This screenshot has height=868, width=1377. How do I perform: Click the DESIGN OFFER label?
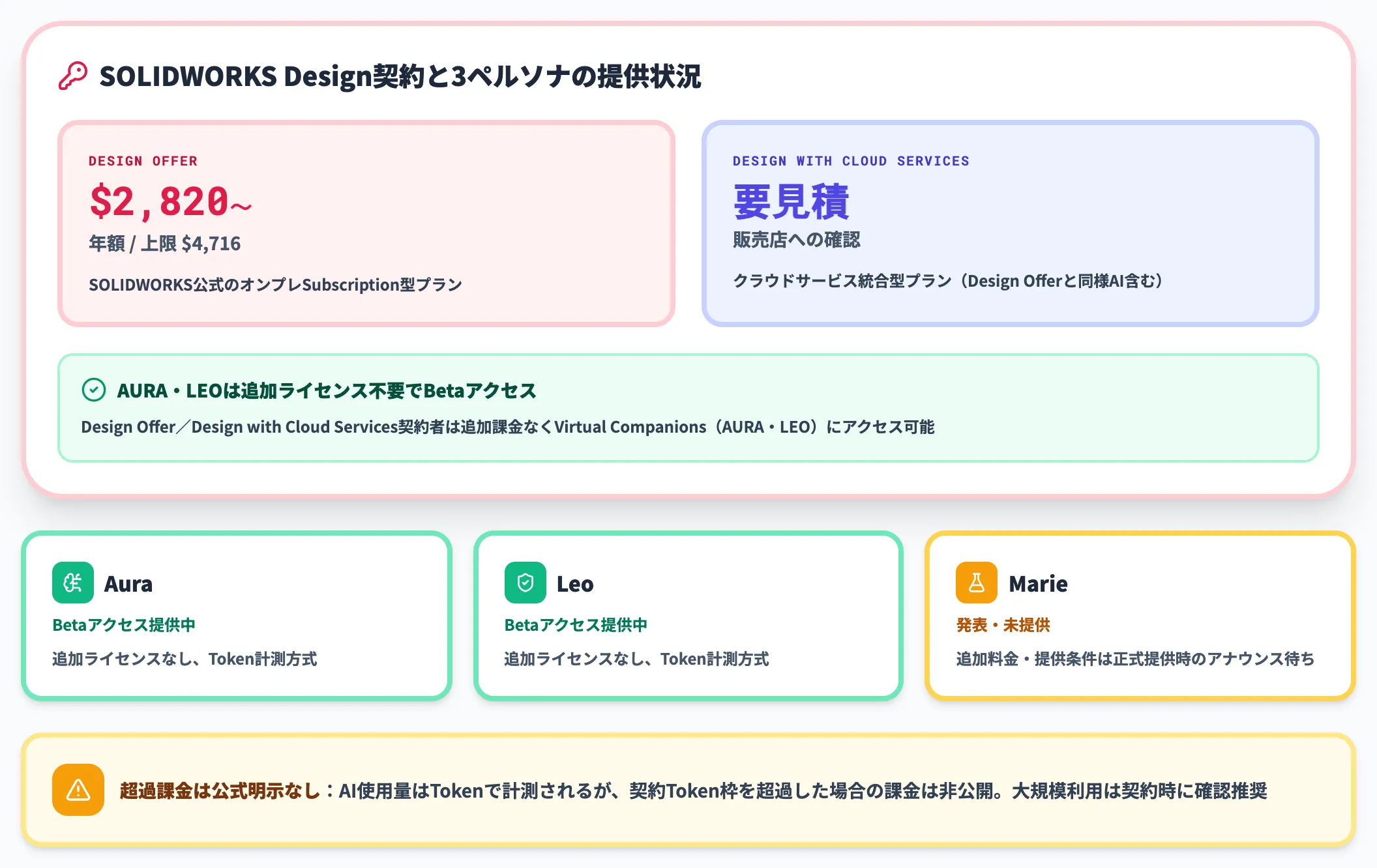coord(143,161)
